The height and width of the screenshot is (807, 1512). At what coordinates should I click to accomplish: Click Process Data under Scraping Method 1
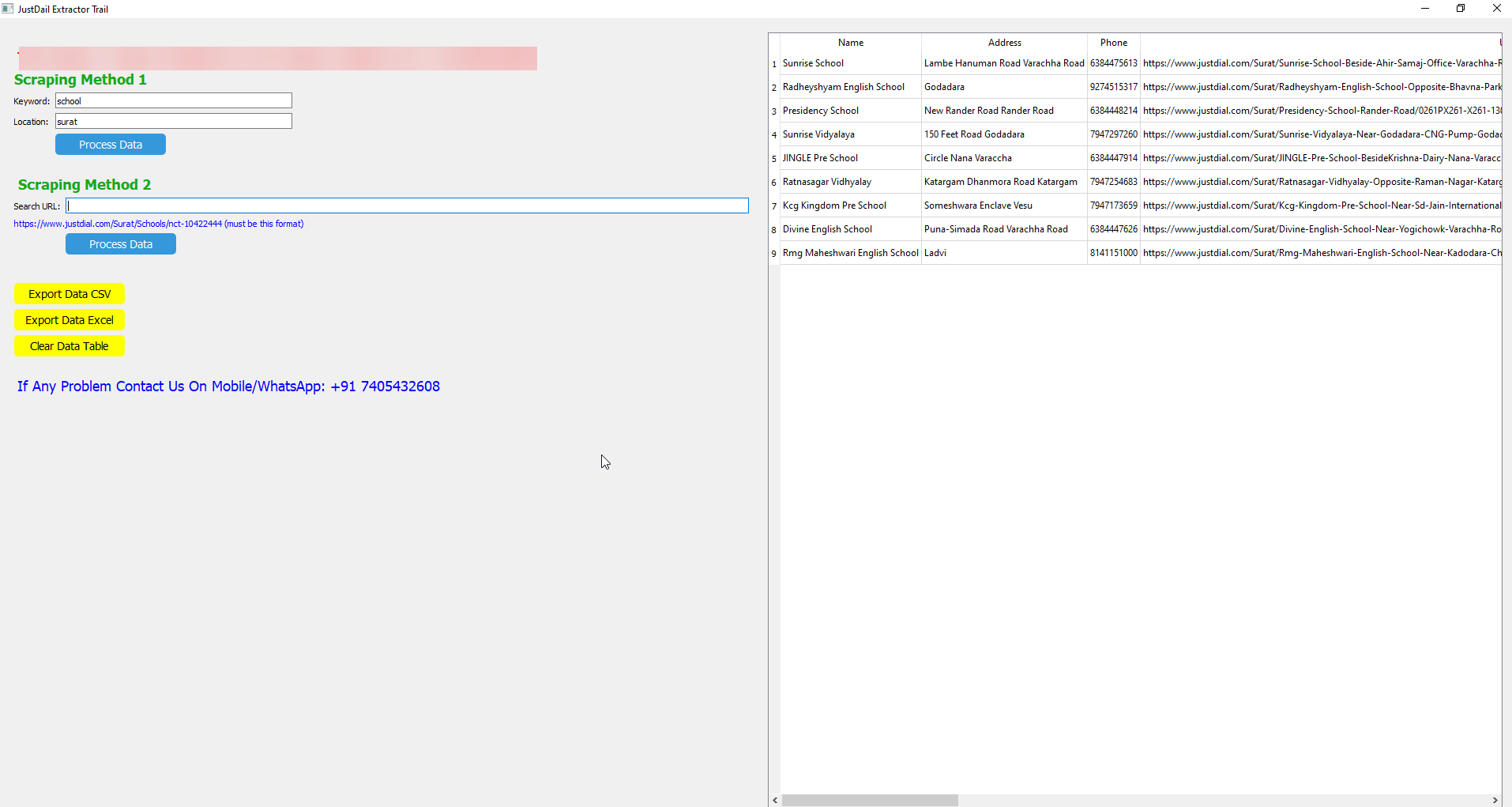tap(111, 145)
